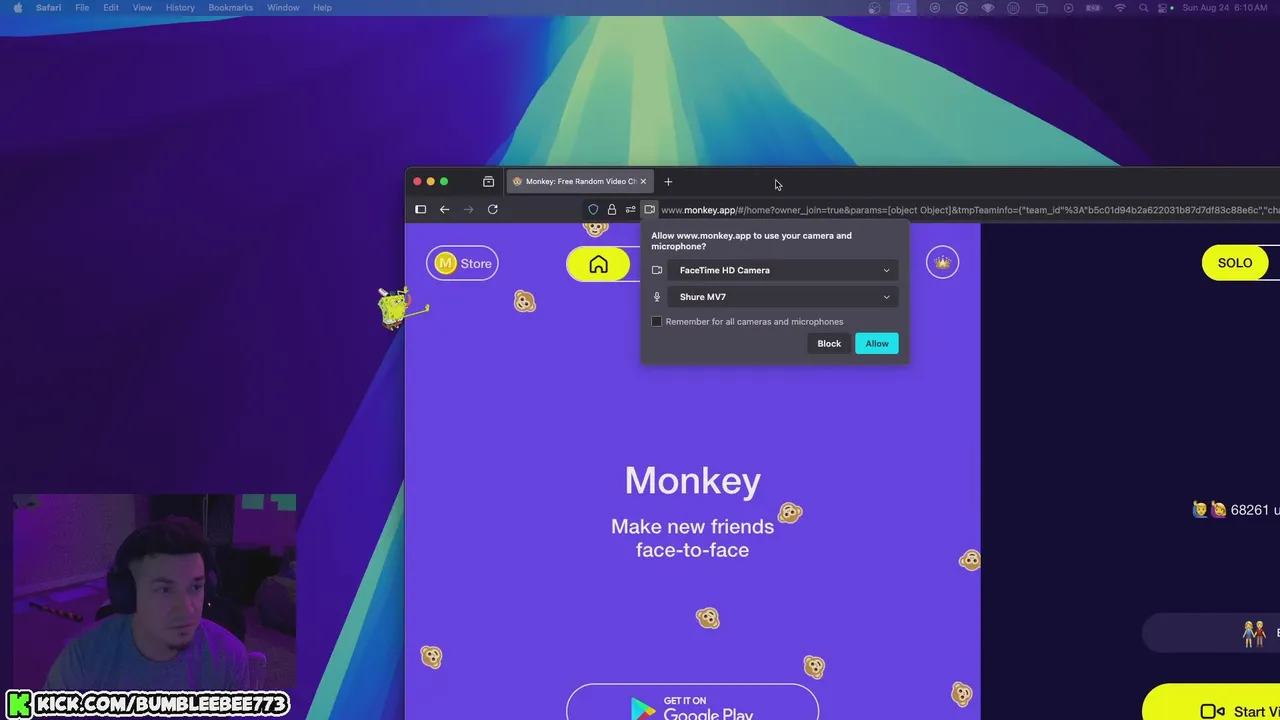Screen dimensions: 1280x720
Task: Click the battery status icon
Action: click(1094, 8)
